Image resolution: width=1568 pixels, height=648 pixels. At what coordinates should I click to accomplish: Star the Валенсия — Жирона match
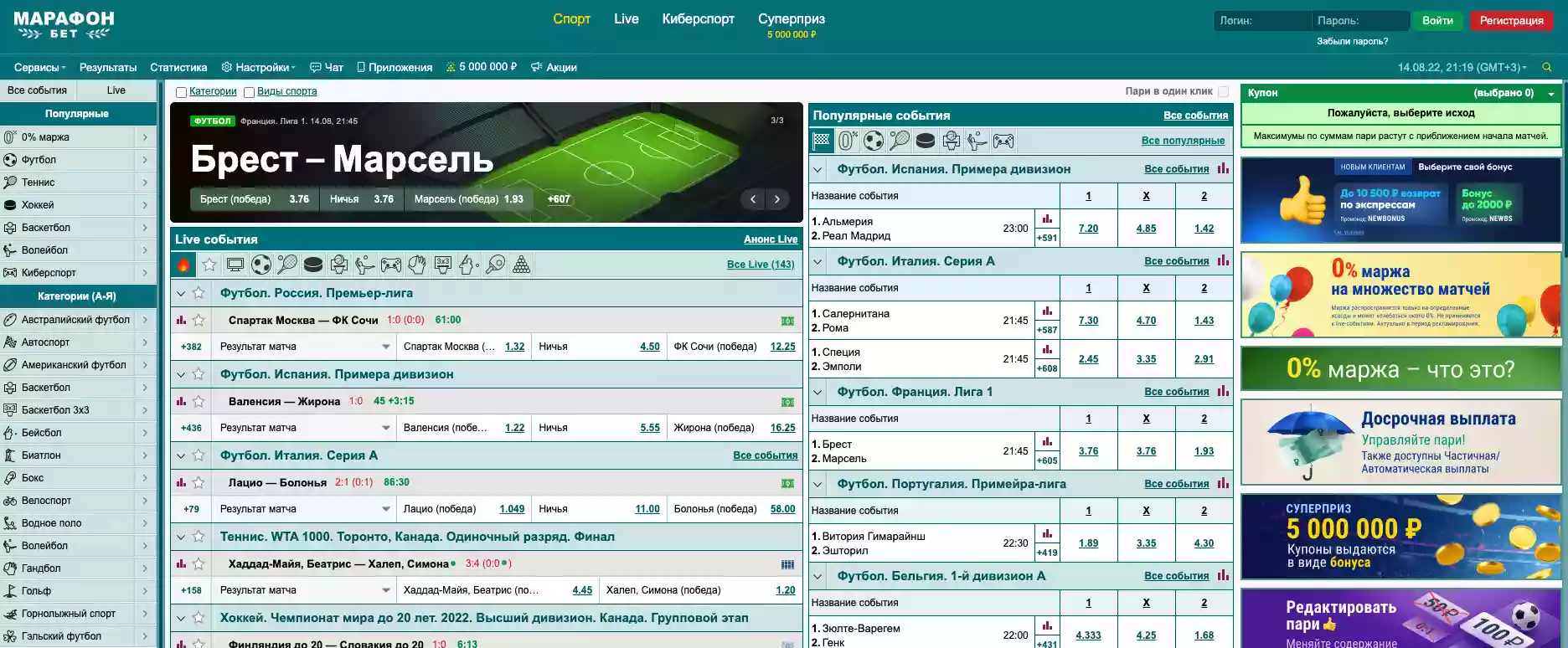tap(199, 401)
